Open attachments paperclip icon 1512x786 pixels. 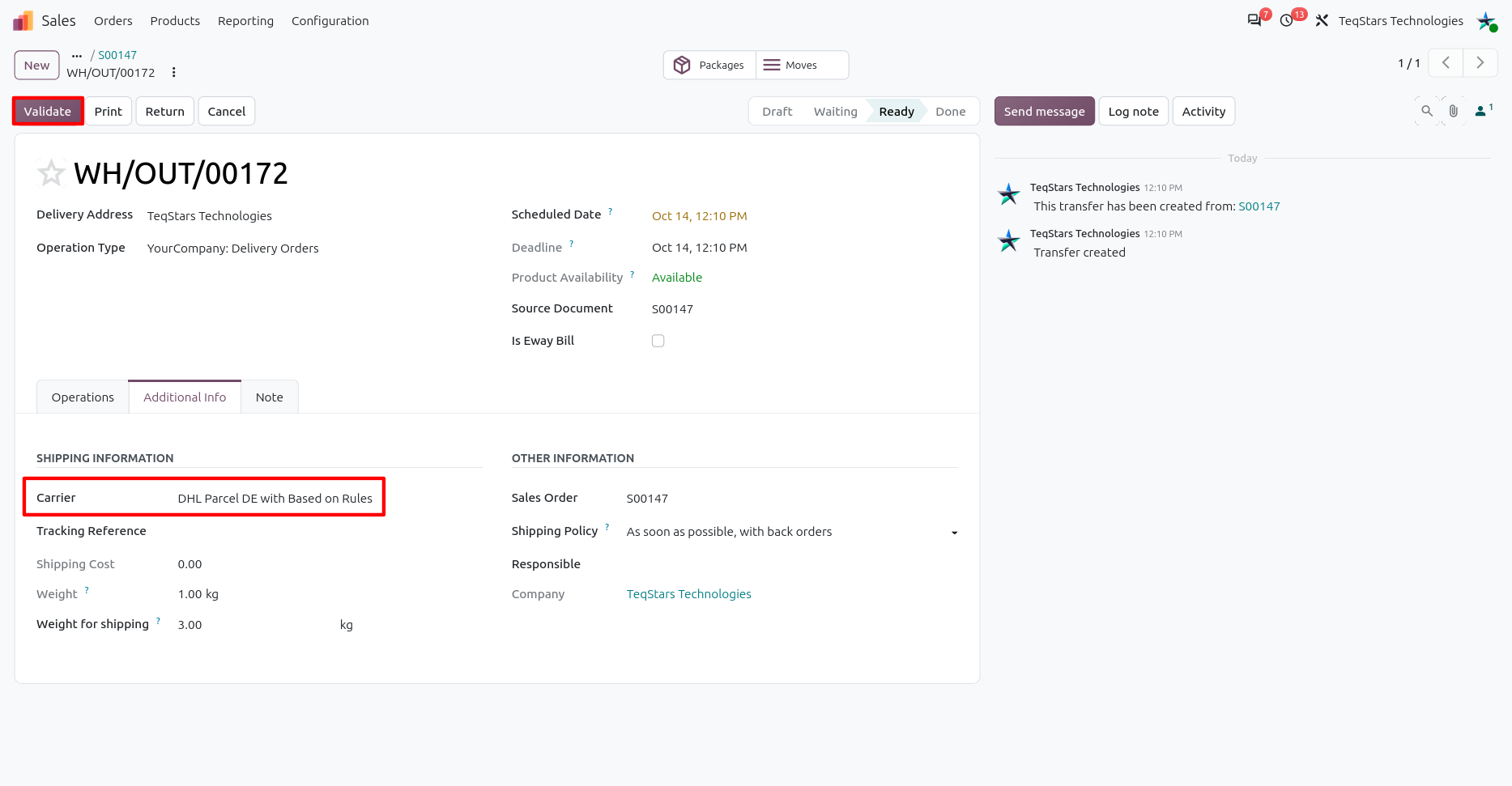(x=1454, y=111)
